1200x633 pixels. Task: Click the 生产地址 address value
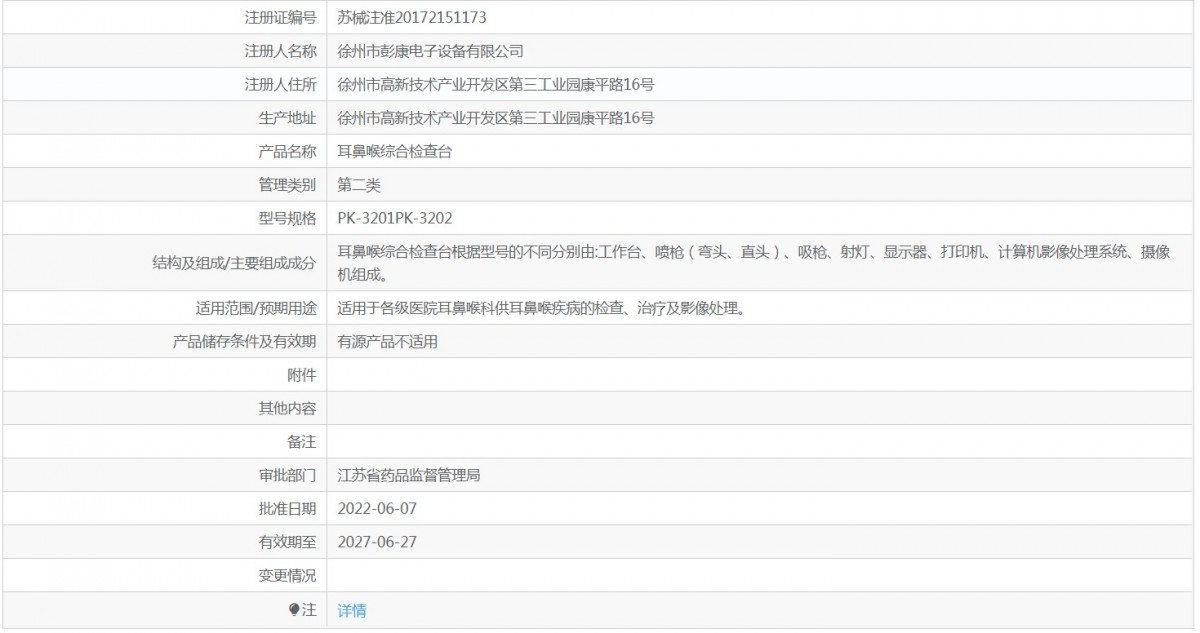[496, 118]
